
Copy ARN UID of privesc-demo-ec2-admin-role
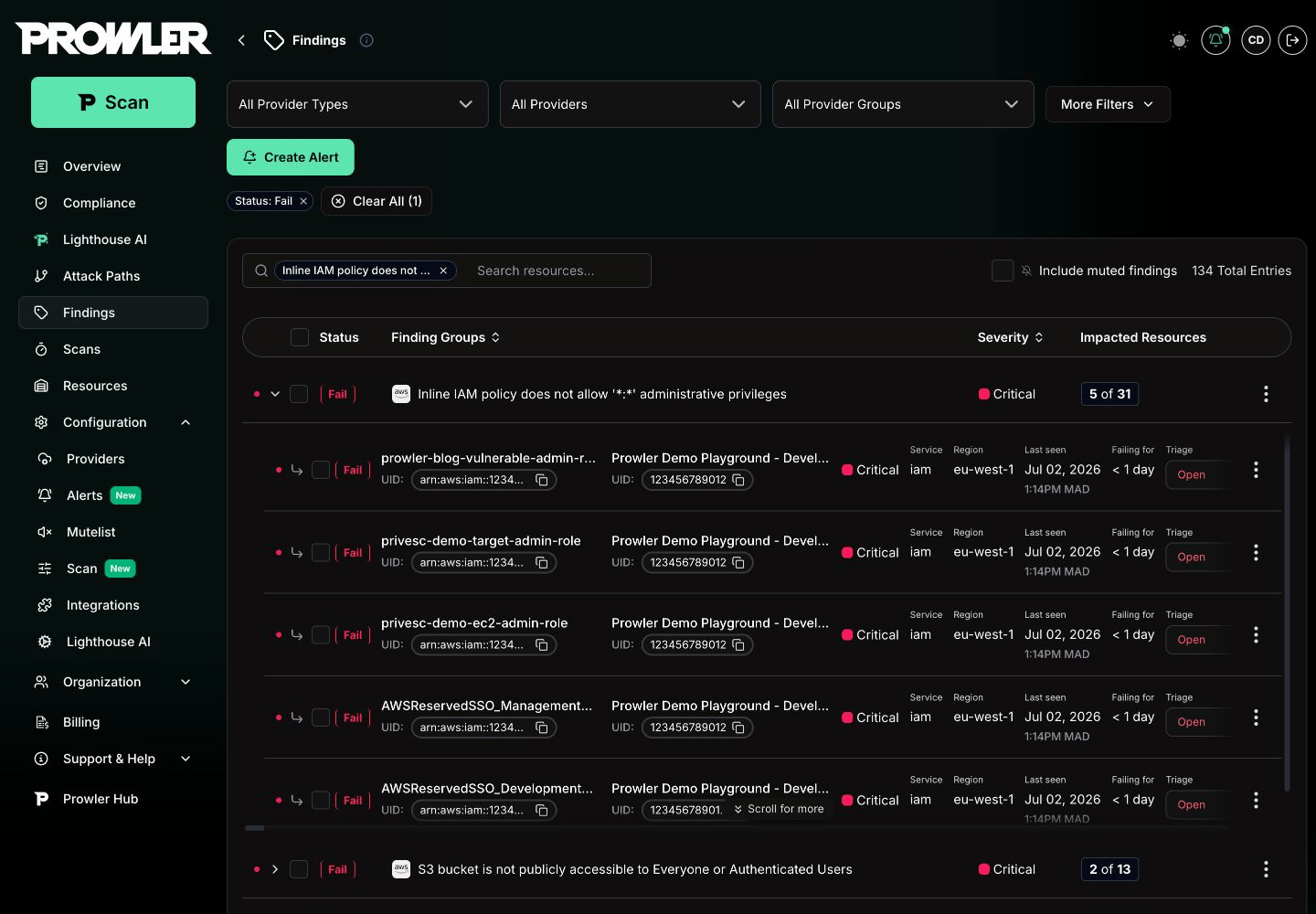tap(542, 644)
